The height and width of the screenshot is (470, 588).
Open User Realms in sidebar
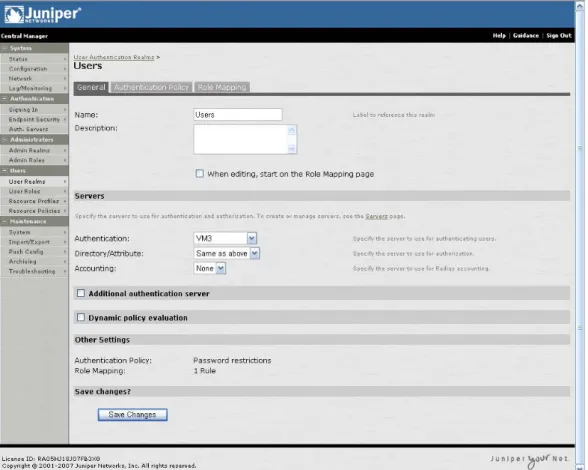(34, 182)
